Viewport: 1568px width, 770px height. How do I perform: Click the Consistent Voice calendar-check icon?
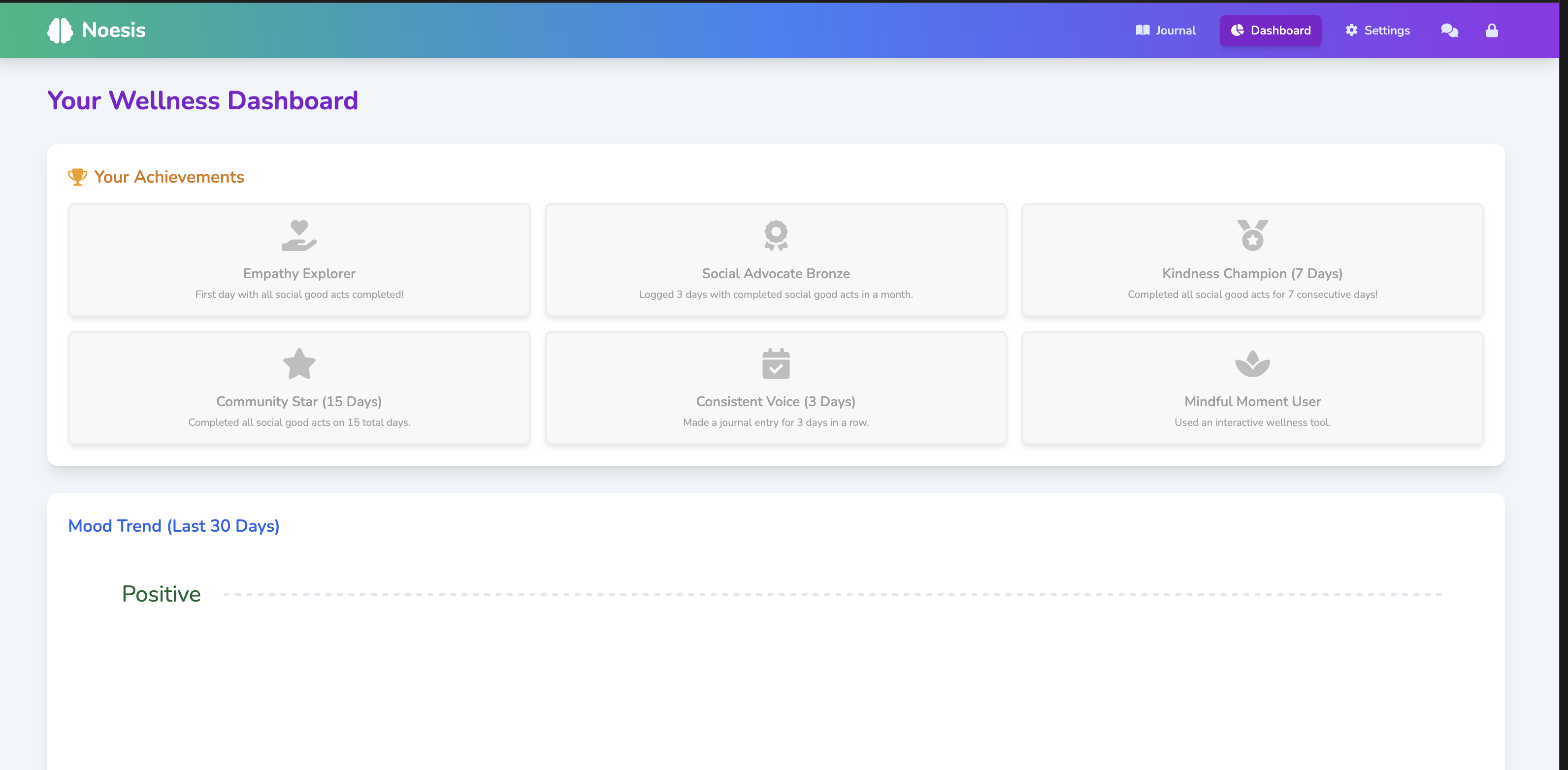776,363
